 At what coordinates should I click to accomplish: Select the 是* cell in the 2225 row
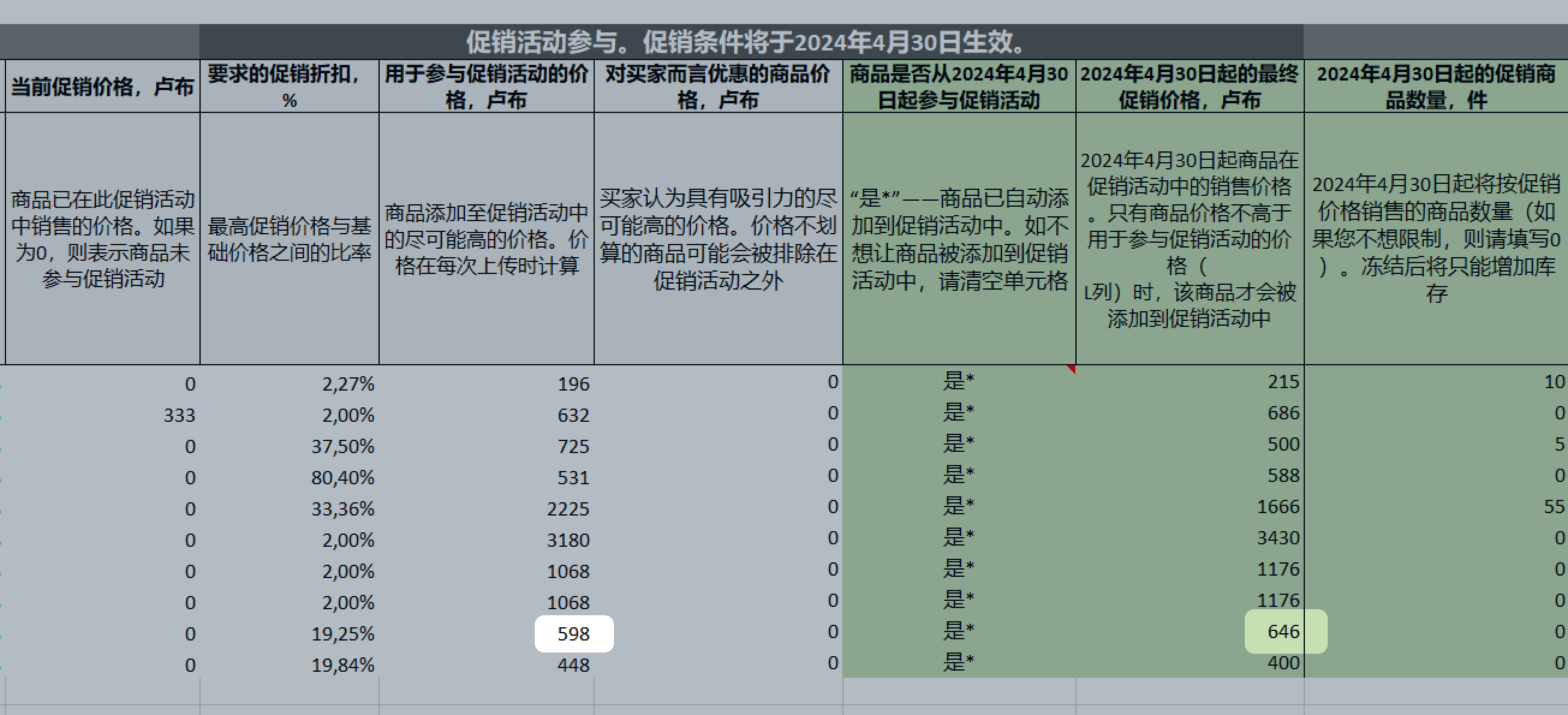pyautogui.click(x=959, y=507)
